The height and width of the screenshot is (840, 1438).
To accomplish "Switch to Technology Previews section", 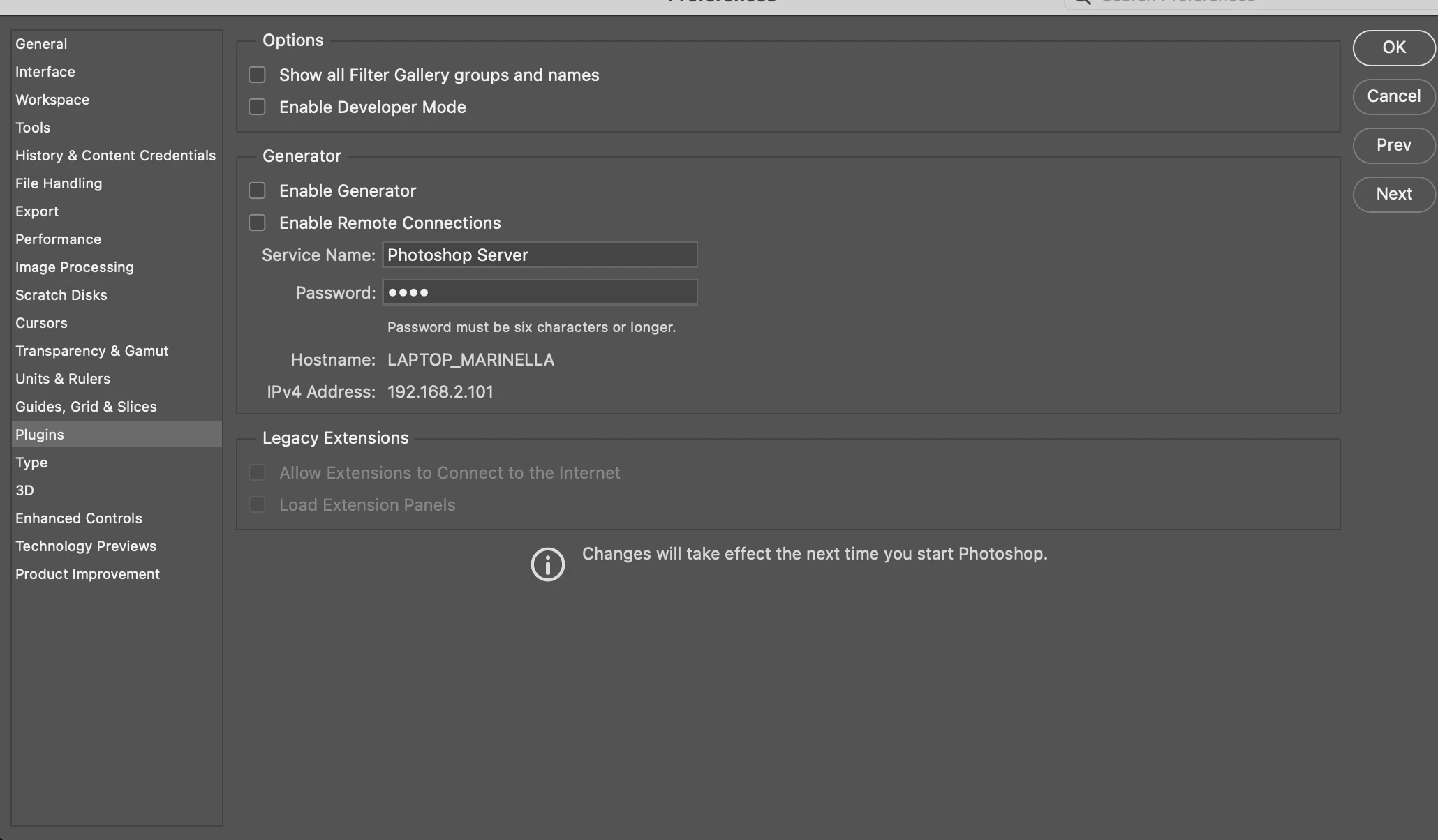I will [86, 546].
